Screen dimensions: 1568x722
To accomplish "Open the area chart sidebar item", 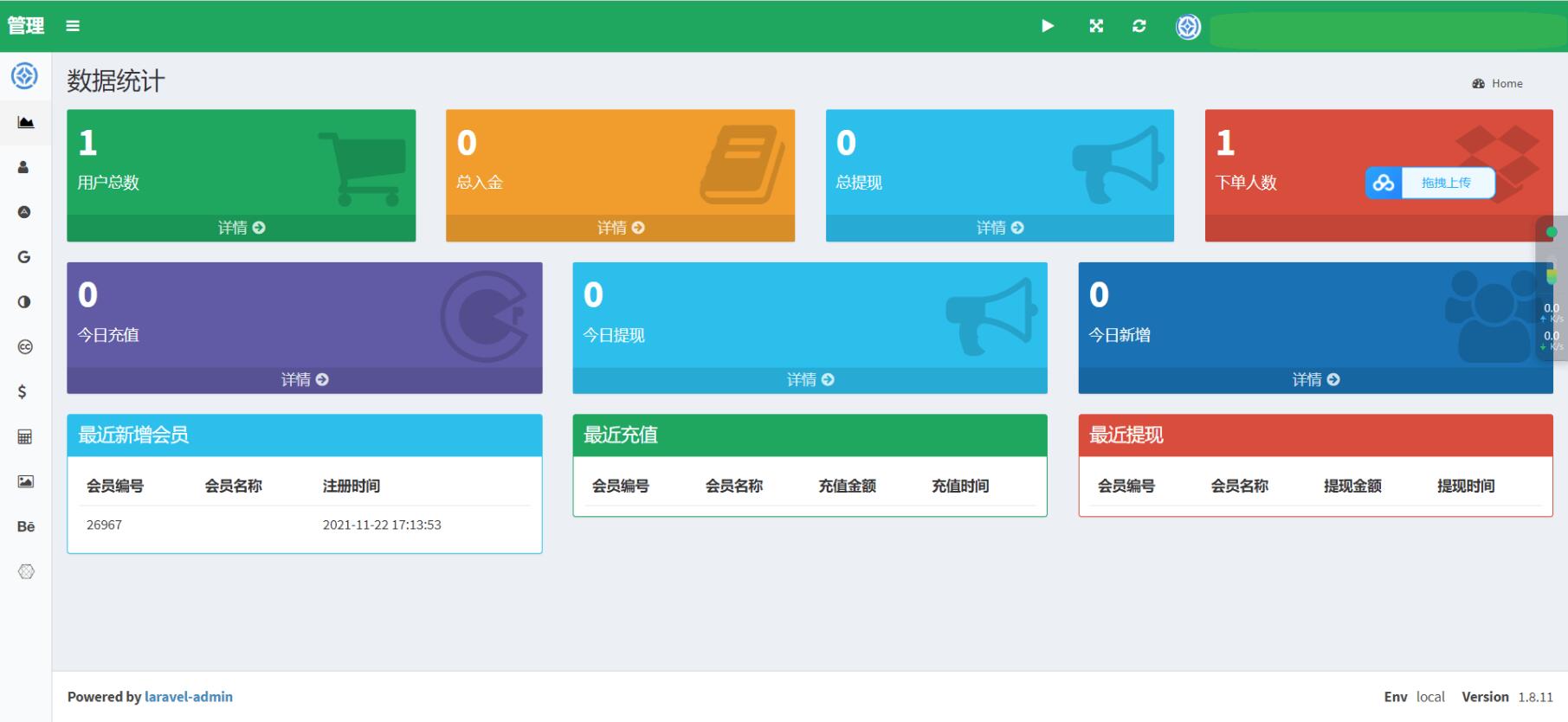I will point(26,122).
